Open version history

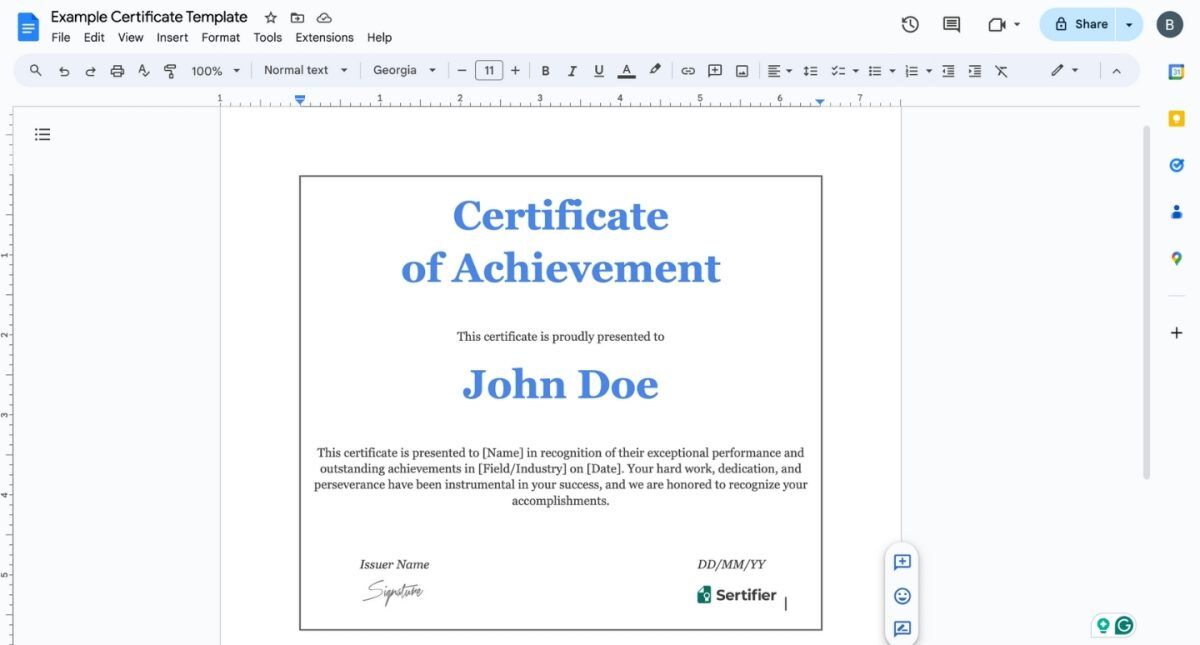pyautogui.click(x=909, y=24)
